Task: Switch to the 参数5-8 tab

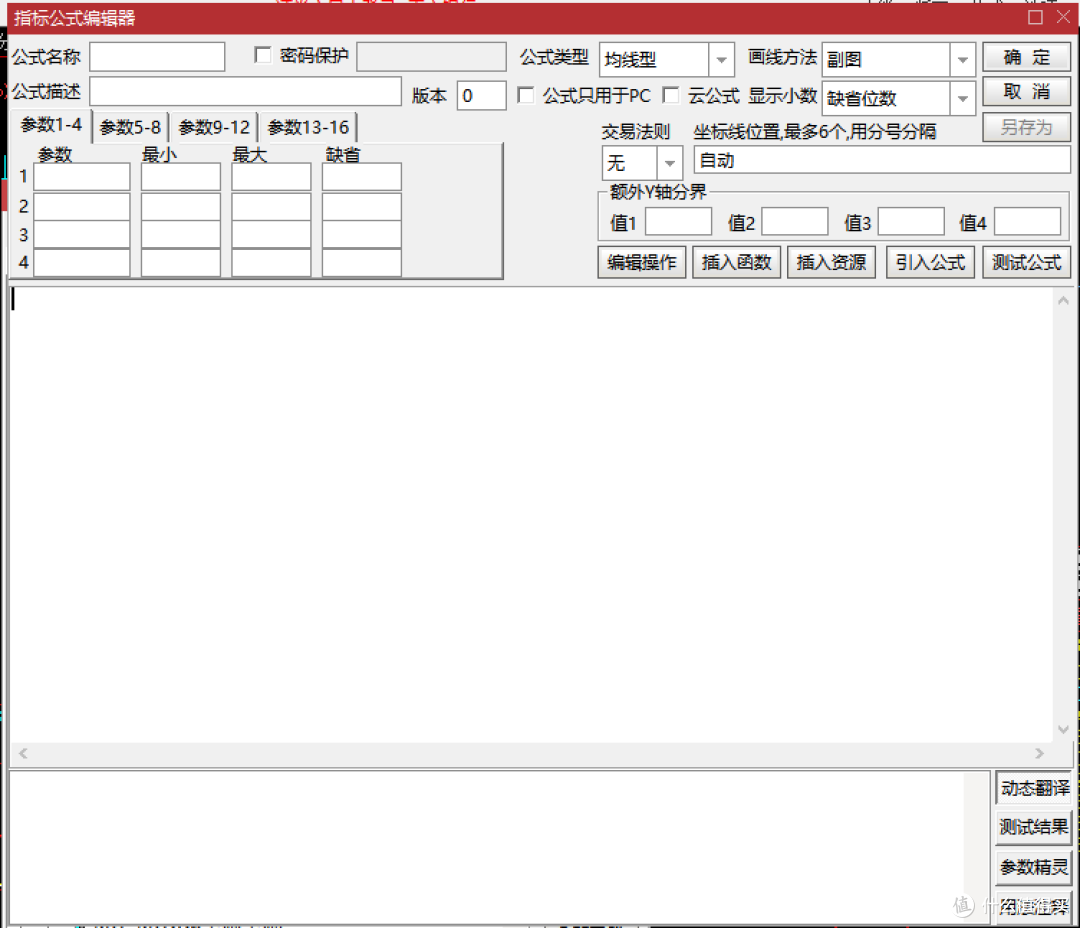Action: [130, 127]
